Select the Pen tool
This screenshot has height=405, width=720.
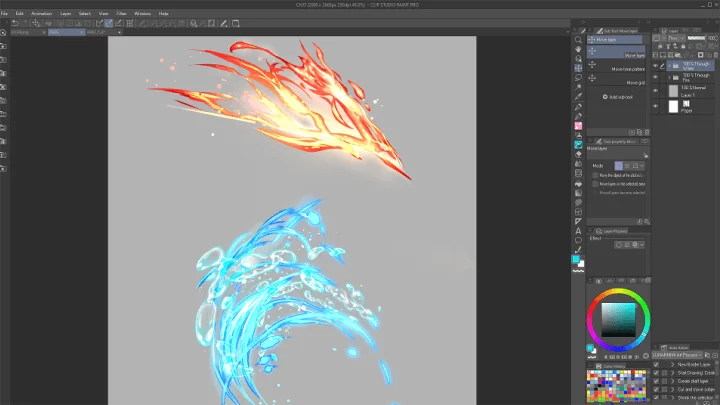[578, 107]
